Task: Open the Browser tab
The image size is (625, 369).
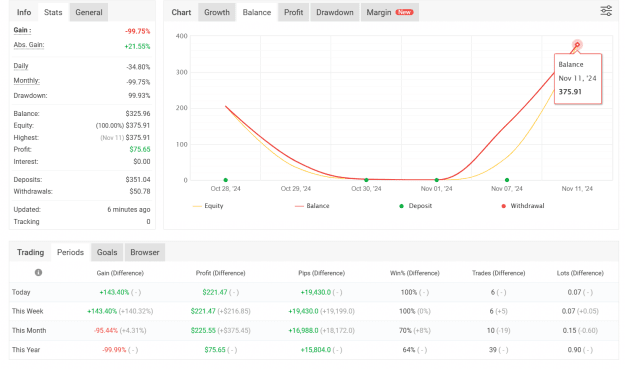Action: (145, 252)
